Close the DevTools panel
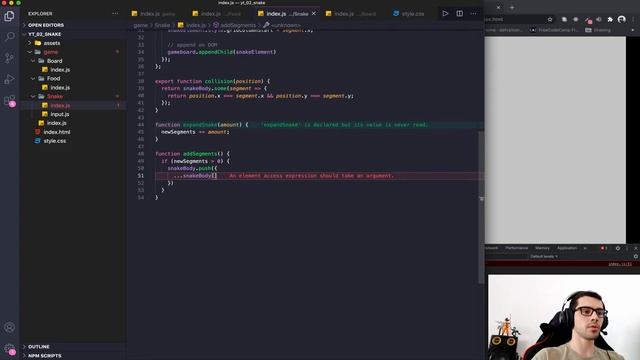This screenshot has width=640, height=360. (x=636, y=248)
